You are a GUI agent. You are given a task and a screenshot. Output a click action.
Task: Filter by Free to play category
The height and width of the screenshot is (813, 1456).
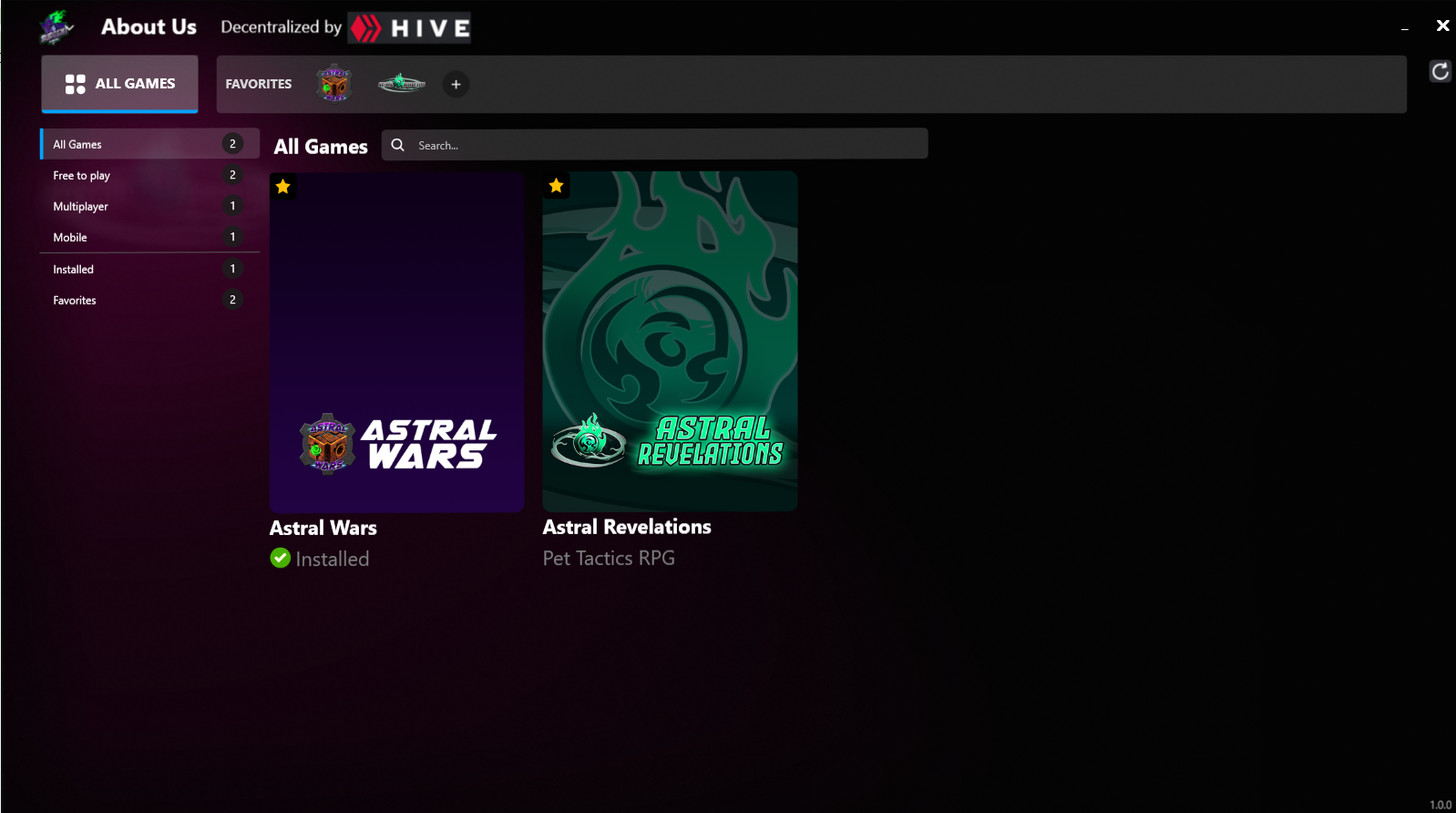point(150,175)
